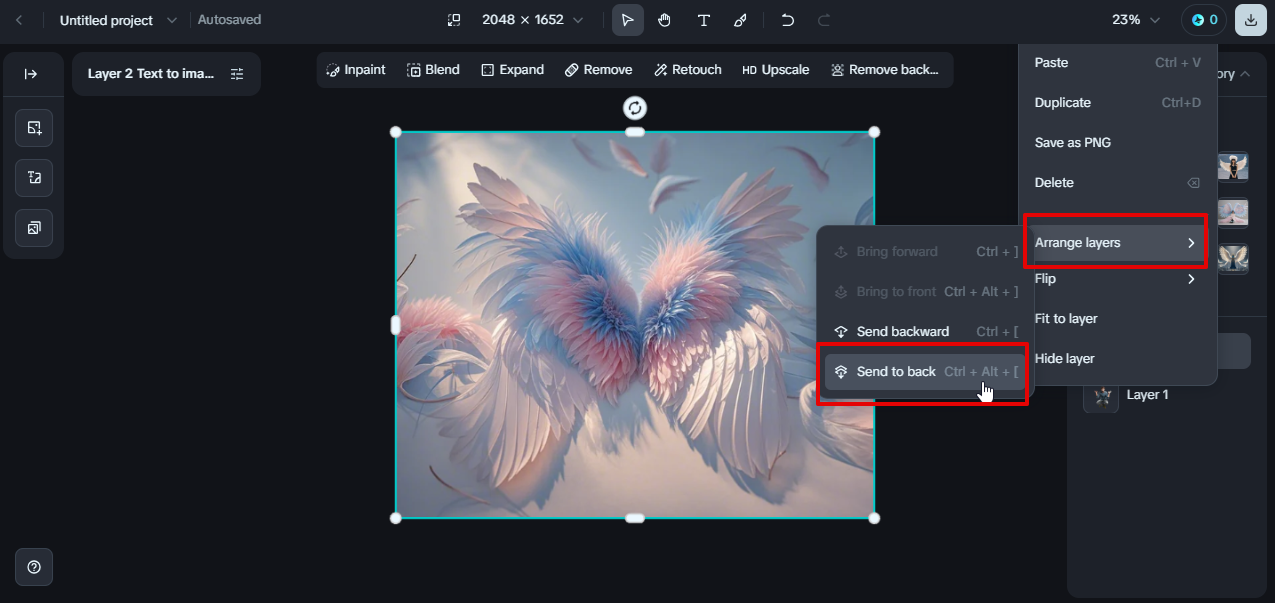Click the third left sidebar layers icon
Screen dimensions: 1280x603
coord(34,228)
